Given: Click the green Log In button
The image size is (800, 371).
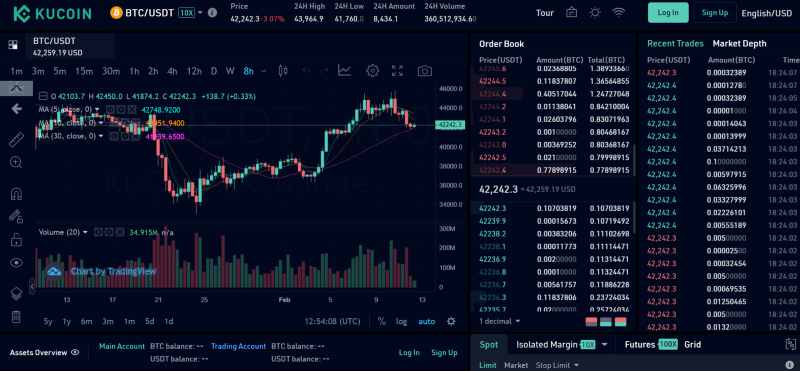Looking at the screenshot, I should coord(668,13).
